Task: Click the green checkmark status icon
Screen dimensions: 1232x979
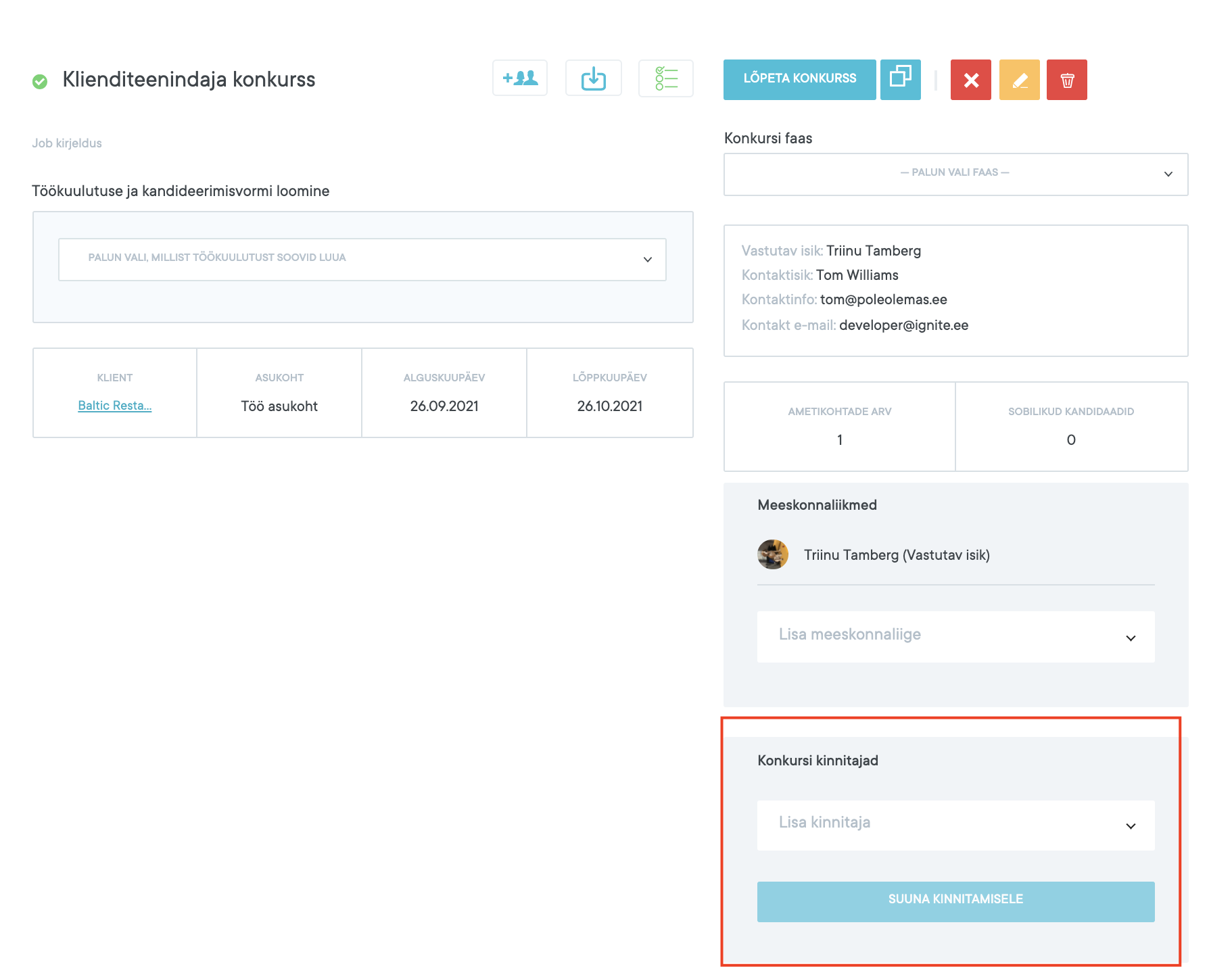Action: pos(40,81)
